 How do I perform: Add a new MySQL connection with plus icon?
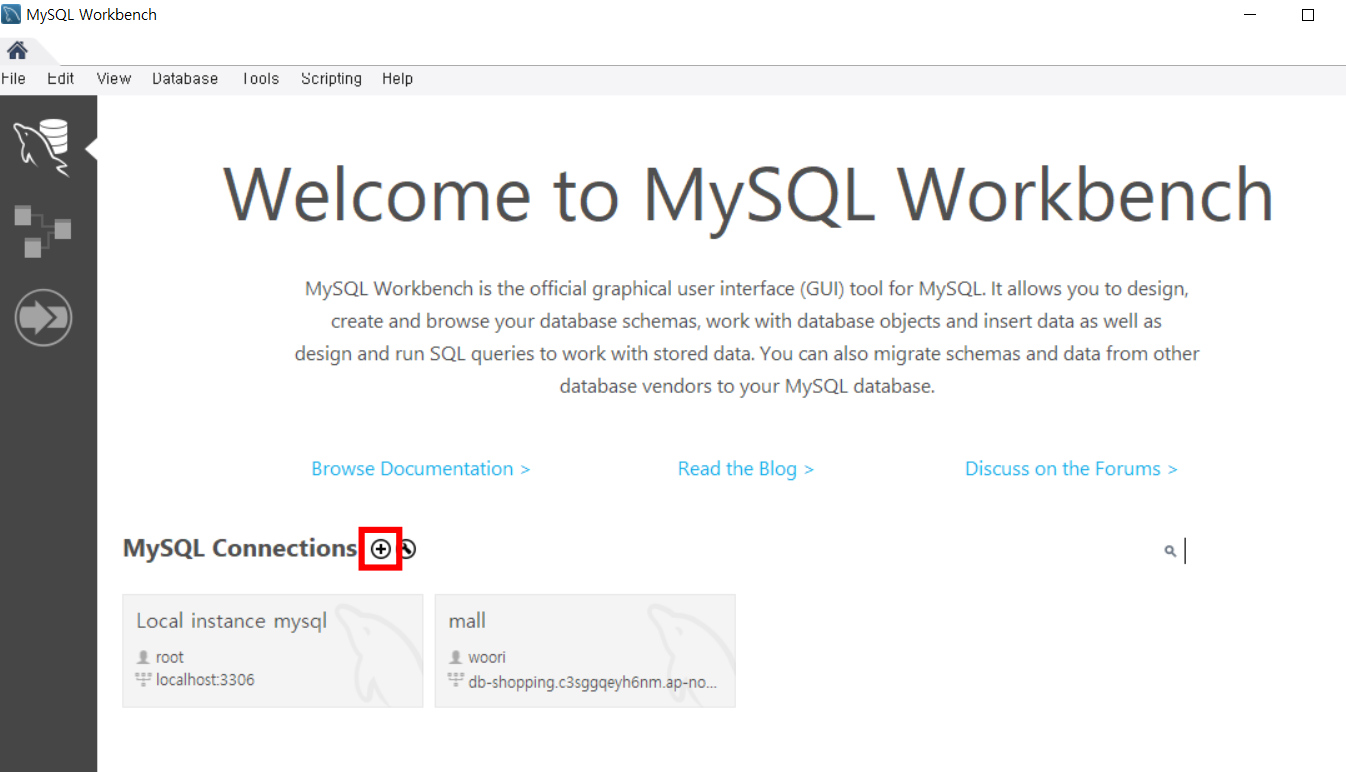(380, 549)
